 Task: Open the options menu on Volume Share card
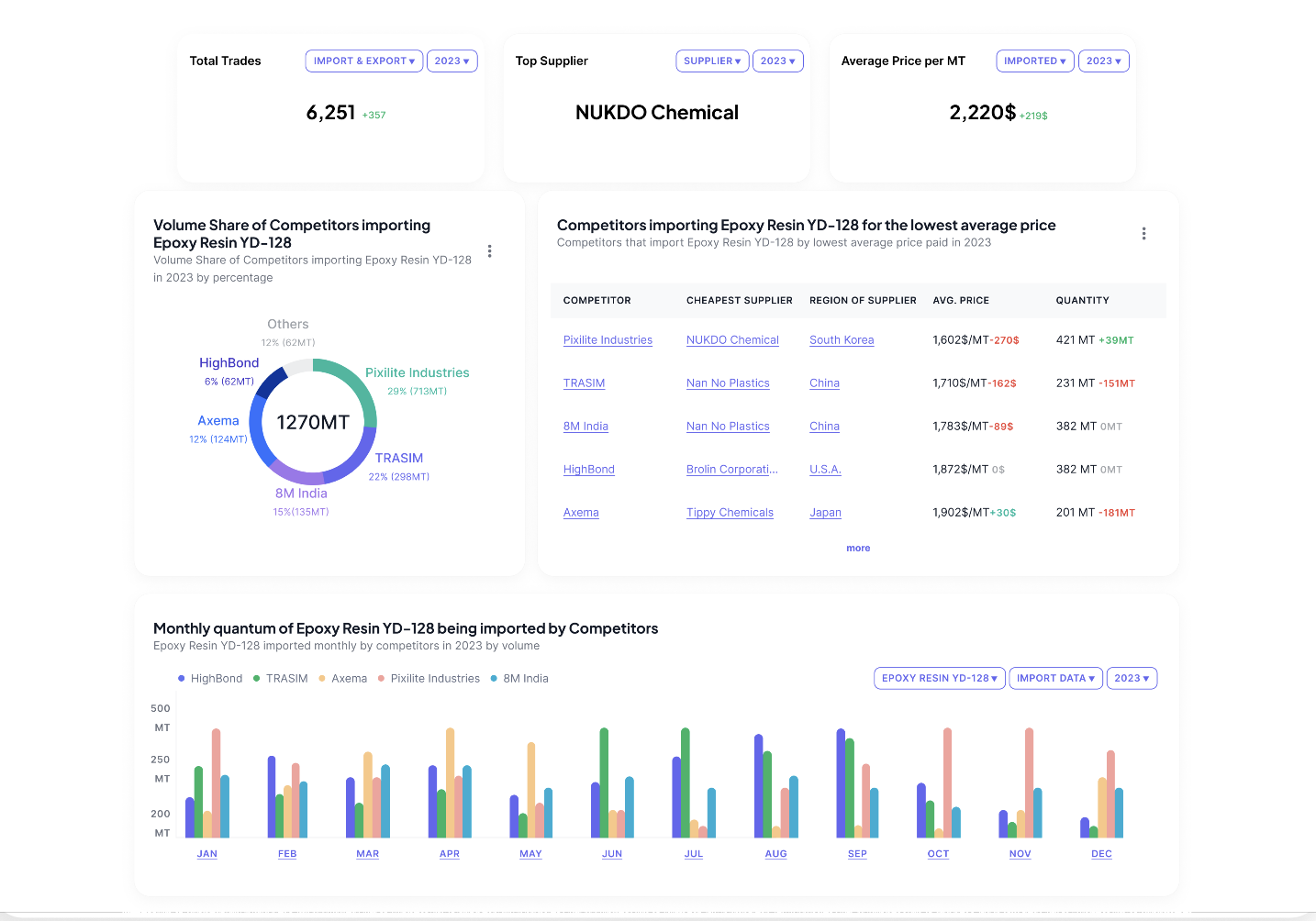[x=489, y=250]
